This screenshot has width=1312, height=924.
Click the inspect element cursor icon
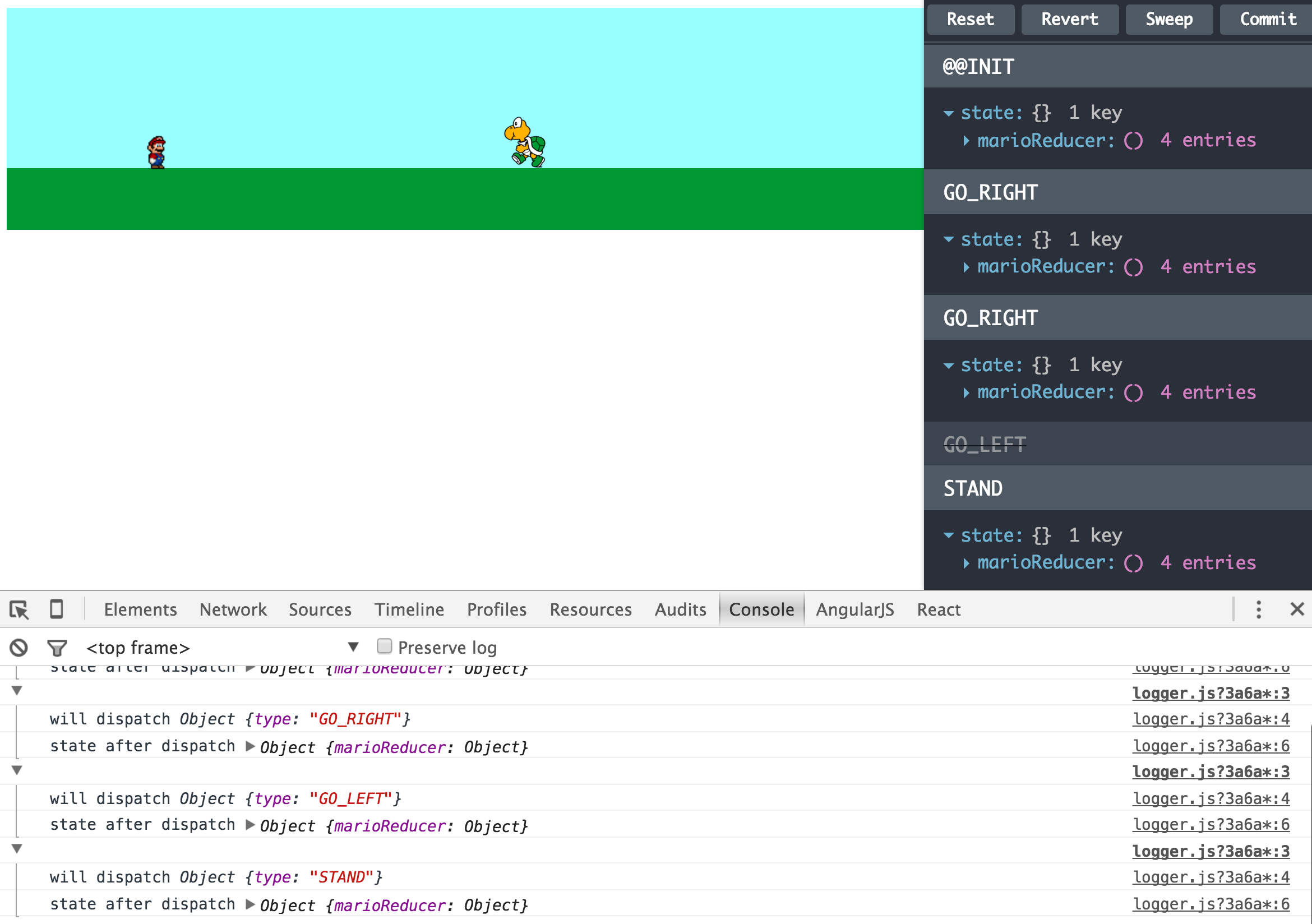point(19,609)
